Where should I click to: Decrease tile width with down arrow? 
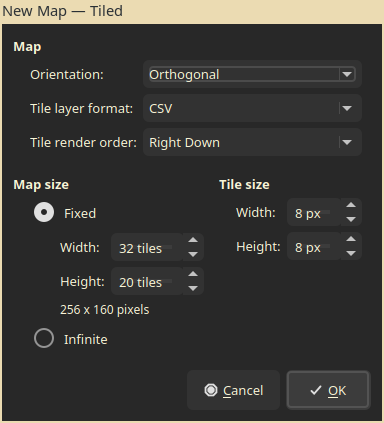tap(351, 219)
